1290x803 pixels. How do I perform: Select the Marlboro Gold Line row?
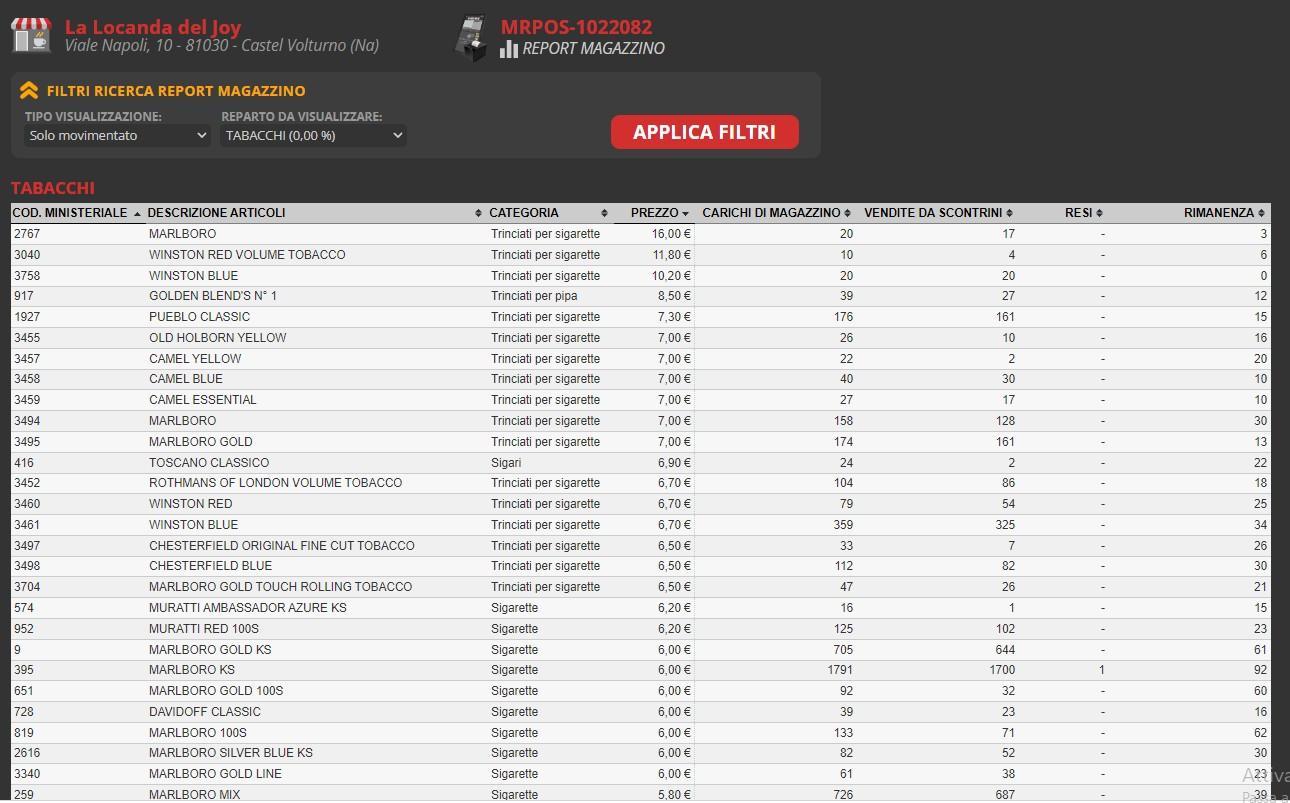pyautogui.click(x=640, y=774)
